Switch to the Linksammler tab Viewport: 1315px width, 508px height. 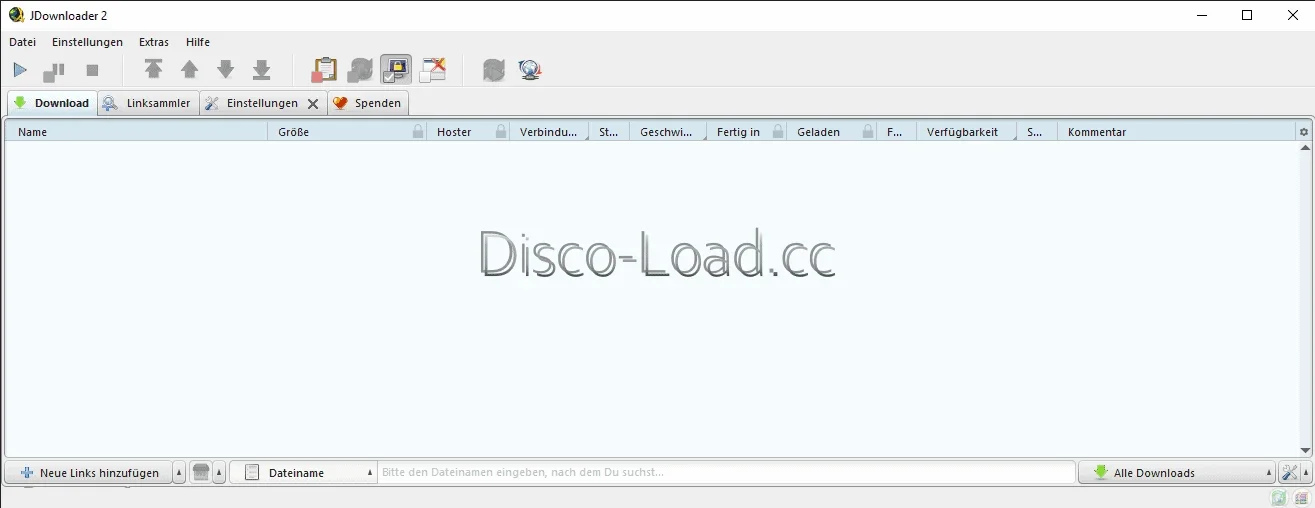tap(148, 103)
